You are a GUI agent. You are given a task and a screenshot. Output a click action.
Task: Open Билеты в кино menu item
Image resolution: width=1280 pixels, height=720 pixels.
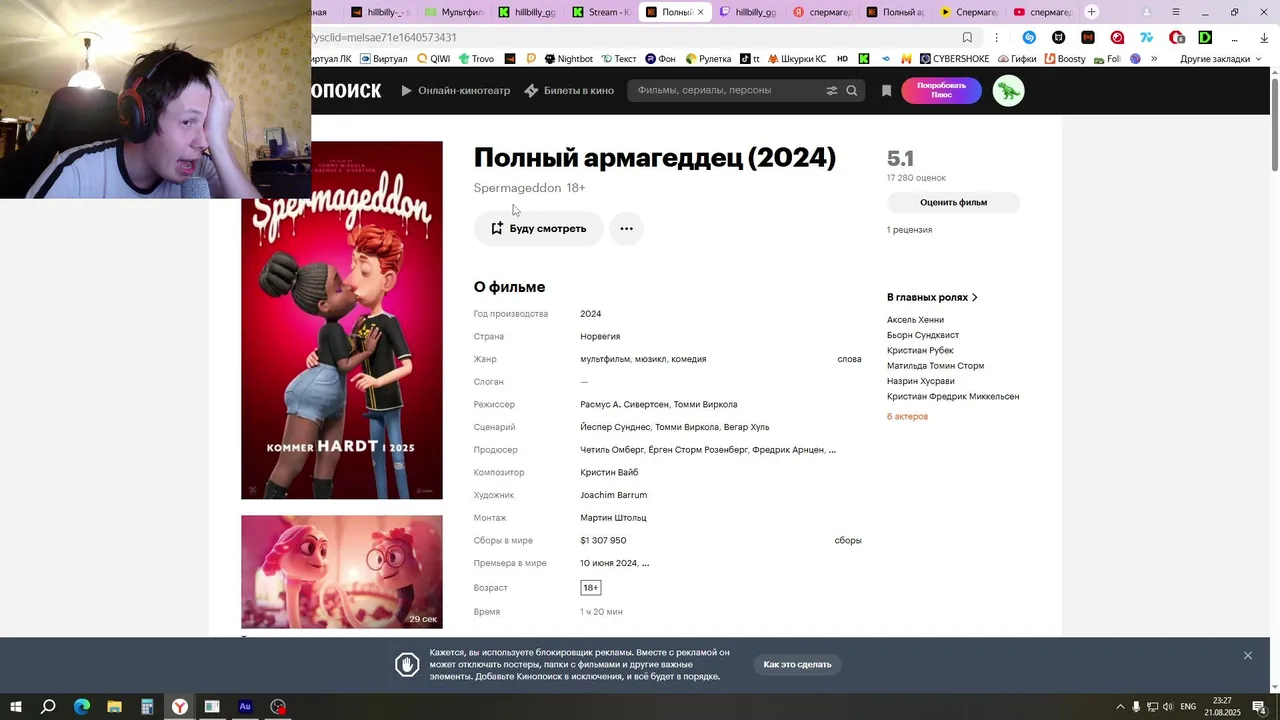[x=569, y=90]
